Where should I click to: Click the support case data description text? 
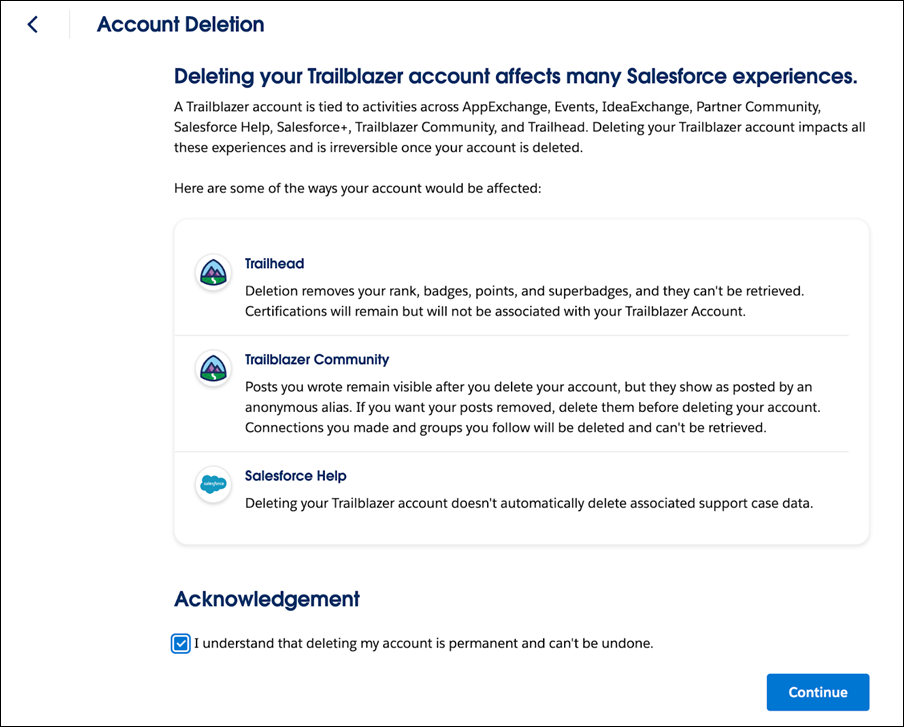[x=528, y=503]
